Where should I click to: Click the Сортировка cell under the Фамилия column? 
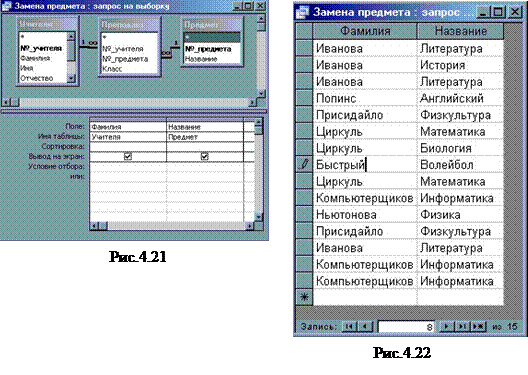tap(128, 147)
